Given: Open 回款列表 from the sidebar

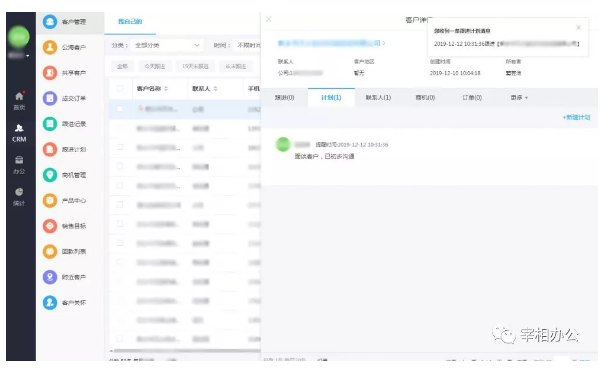Looking at the screenshot, I should 65,251.
